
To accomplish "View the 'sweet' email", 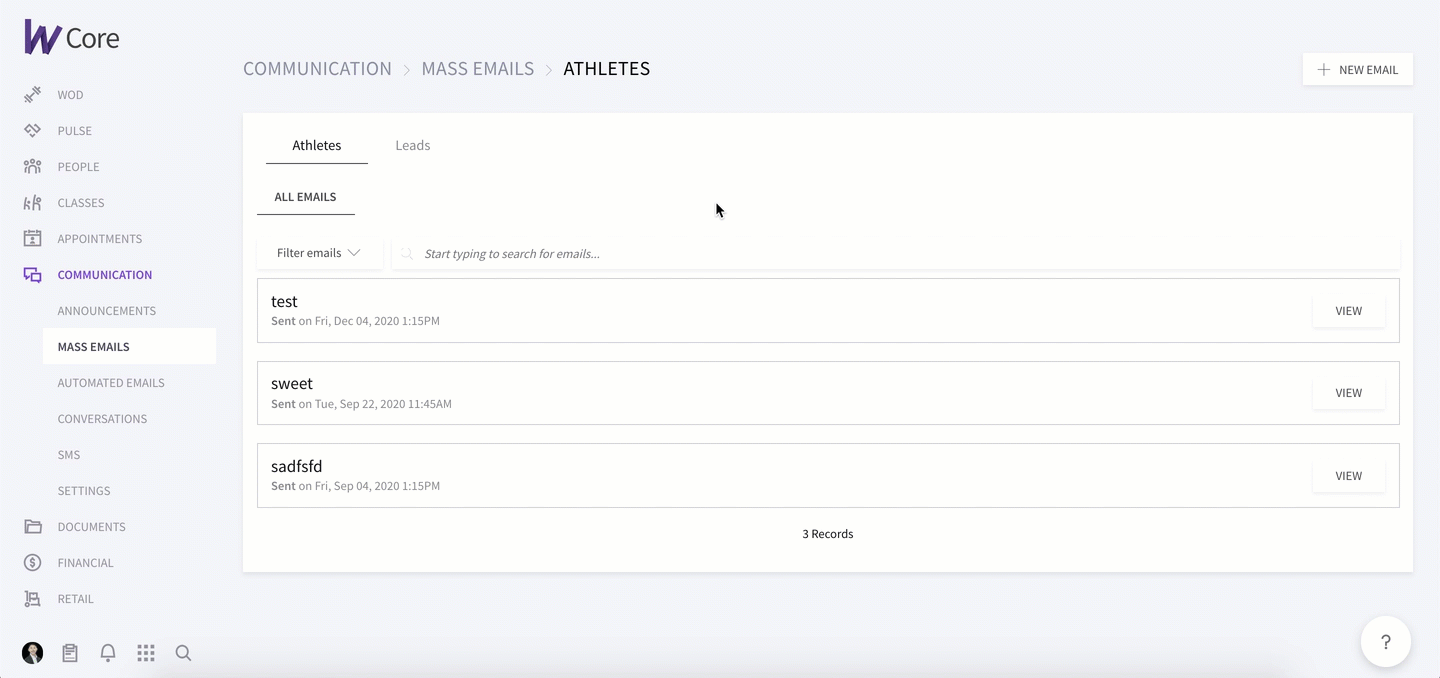I will pos(1349,393).
